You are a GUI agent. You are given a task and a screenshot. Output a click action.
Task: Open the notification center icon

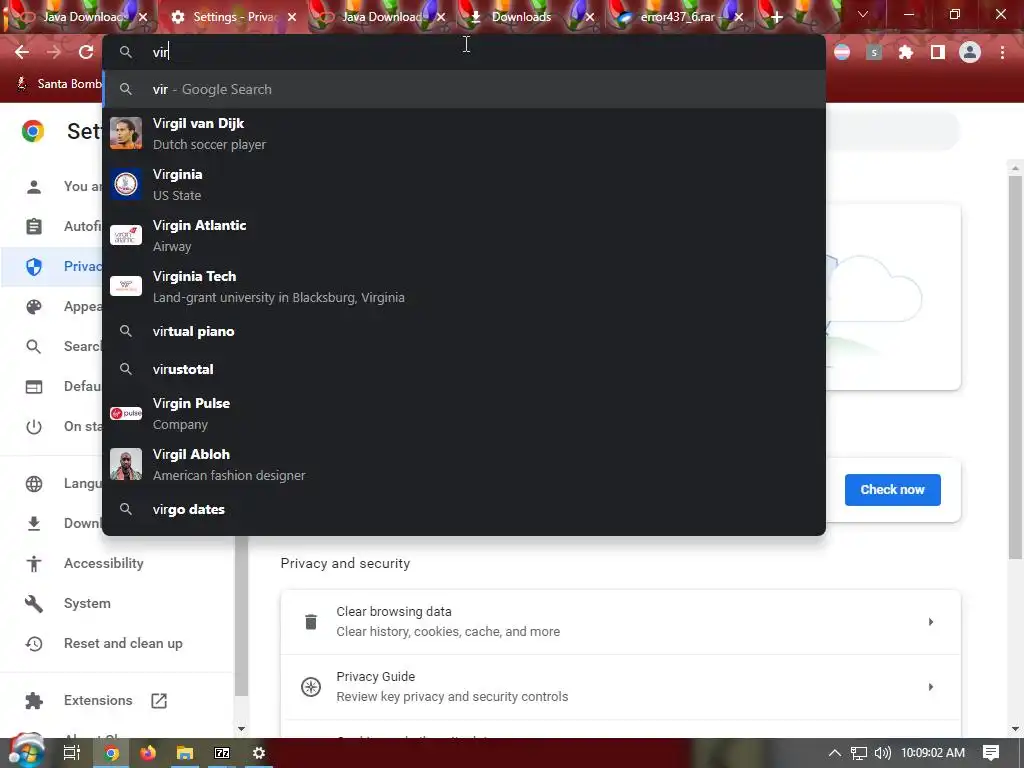click(991, 753)
